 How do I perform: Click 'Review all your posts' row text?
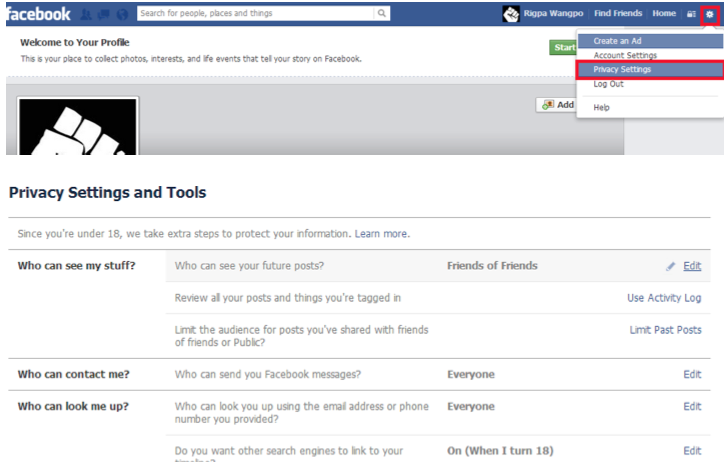click(288, 298)
